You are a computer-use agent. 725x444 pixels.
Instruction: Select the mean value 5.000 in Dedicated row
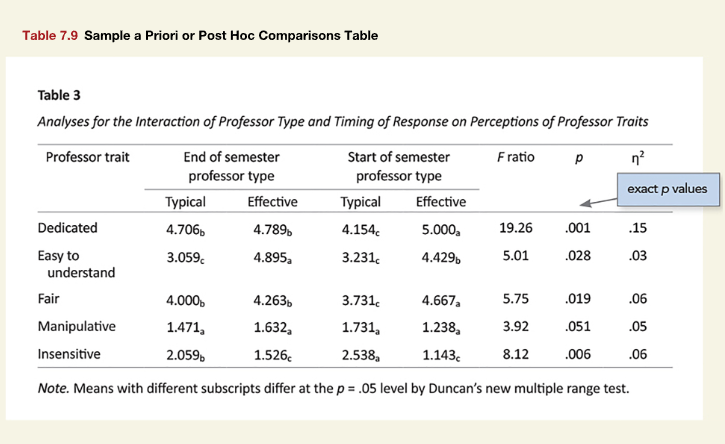click(440, 230)
